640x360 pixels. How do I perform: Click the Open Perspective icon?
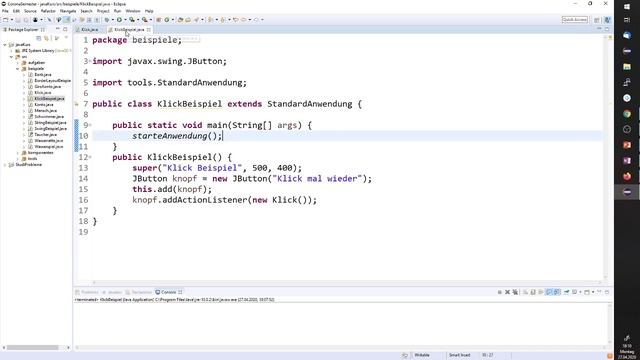pyautogui.click(x=597, y=20)
